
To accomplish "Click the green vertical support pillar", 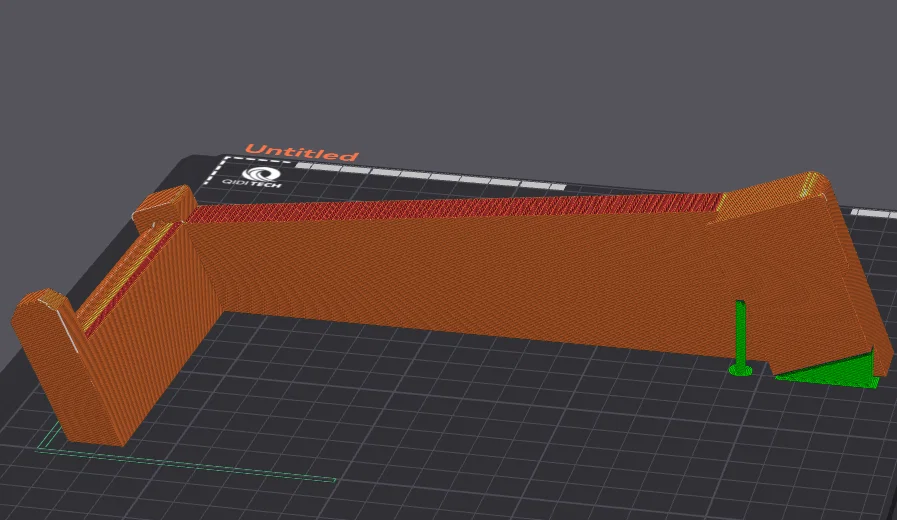I will pos(740,338).
